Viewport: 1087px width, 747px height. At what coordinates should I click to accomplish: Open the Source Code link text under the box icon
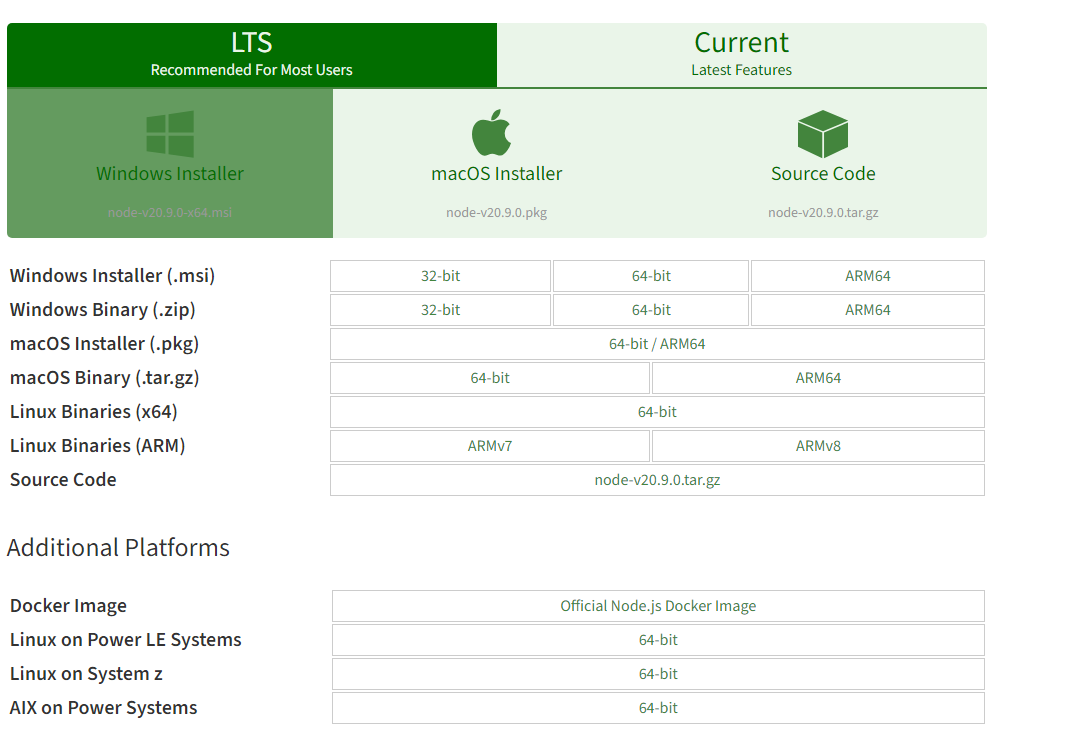coord(823,173)
